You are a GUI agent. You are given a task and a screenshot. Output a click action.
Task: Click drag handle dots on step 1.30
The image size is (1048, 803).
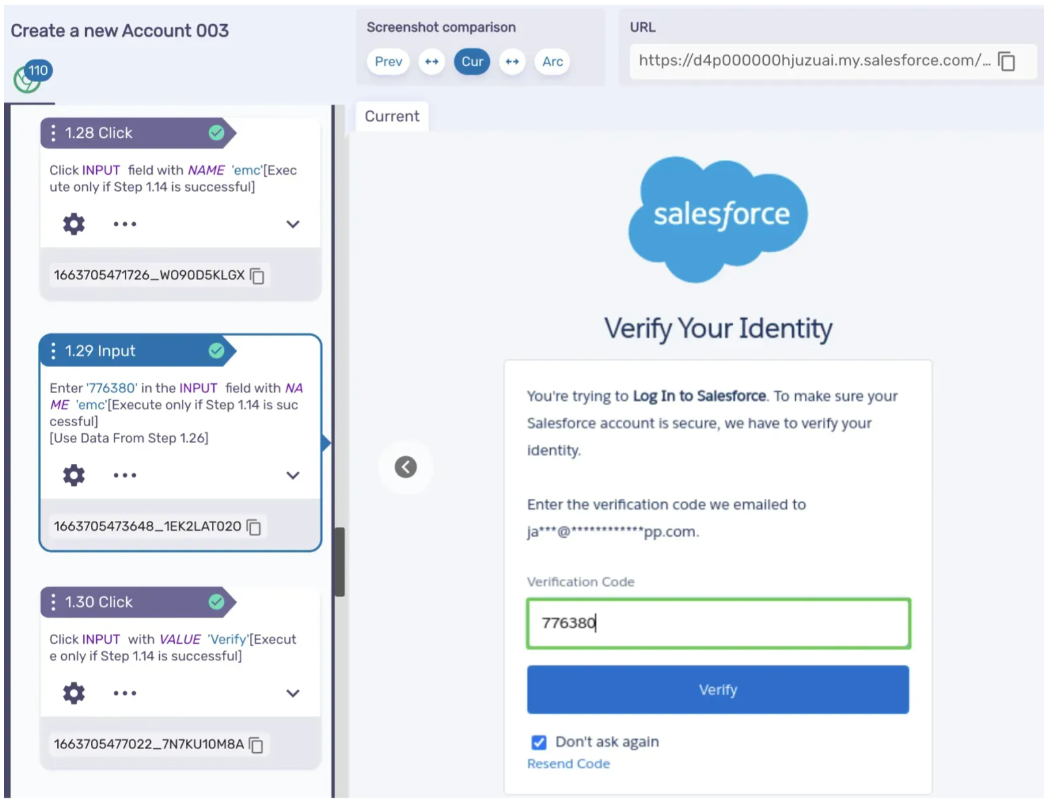point(53,602)
